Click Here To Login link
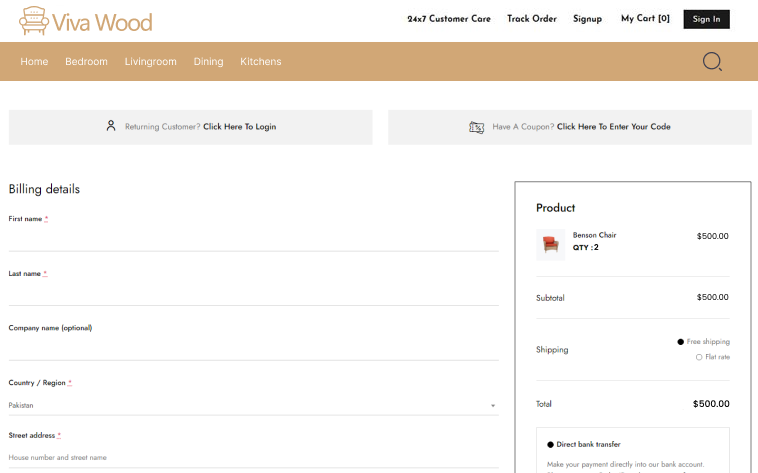The image size is (758, 473). [239, 127]
